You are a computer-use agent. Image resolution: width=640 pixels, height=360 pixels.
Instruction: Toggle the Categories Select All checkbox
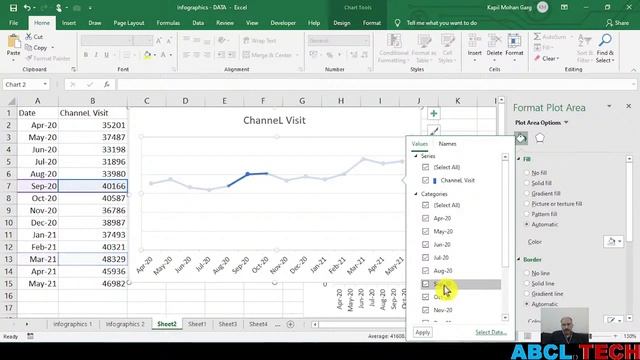tap(425, 205)
